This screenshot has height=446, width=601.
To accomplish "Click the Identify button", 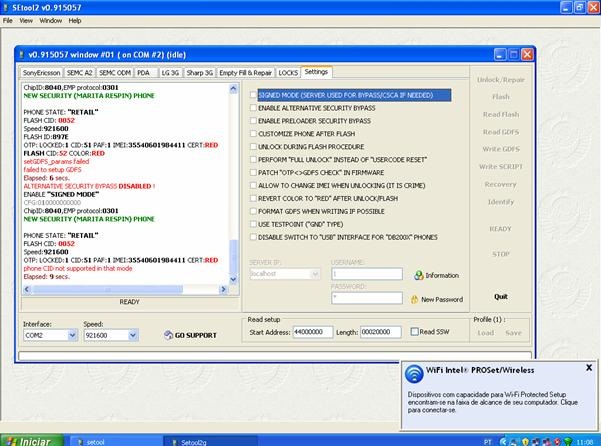I will [501, 202].
